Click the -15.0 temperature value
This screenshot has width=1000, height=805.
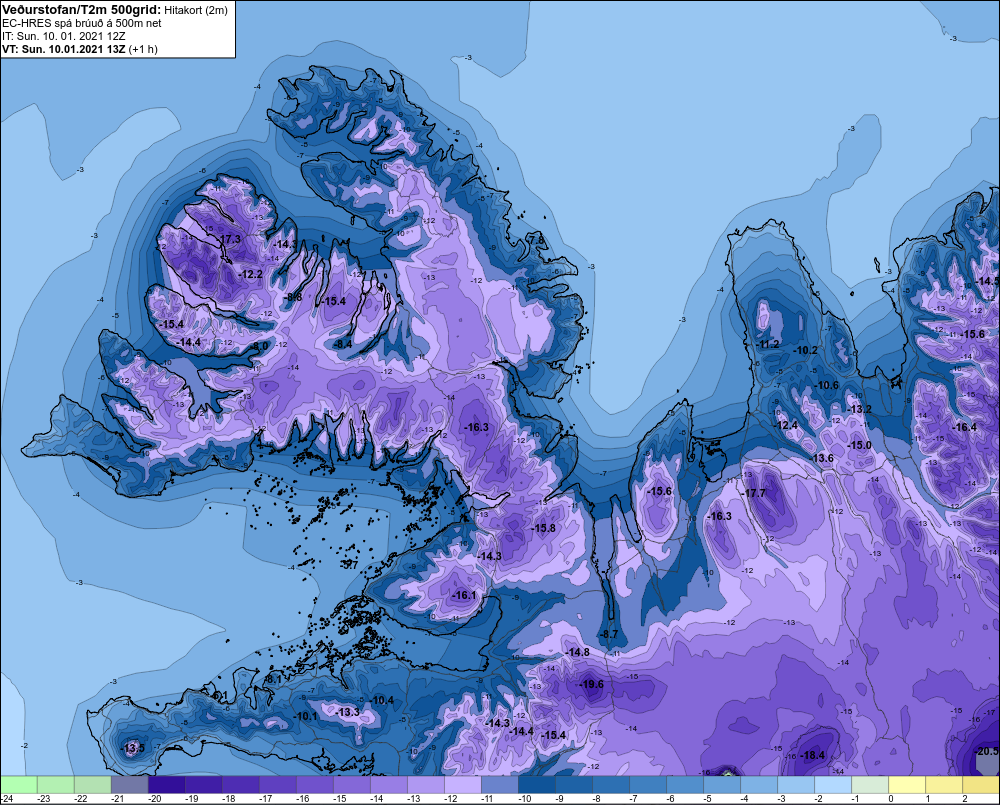point(859,445)
